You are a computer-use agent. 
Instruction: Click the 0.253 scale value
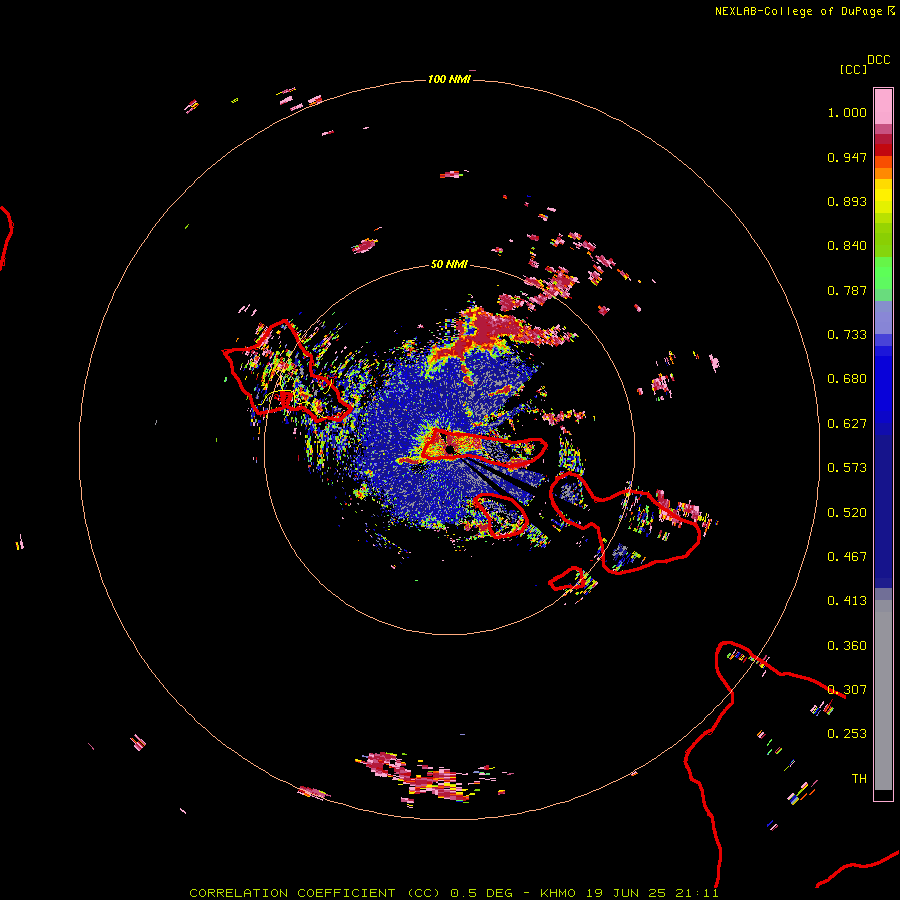coord(847,734)
